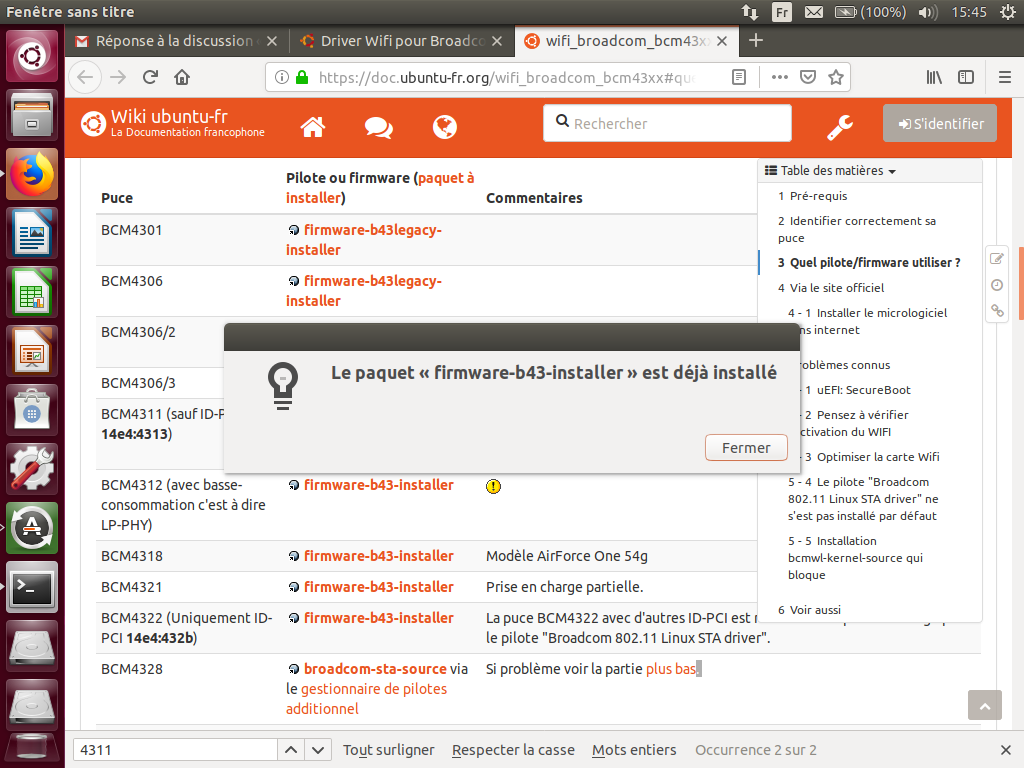Open Ubuntu Software center in the dock

[x=32, y=410]
